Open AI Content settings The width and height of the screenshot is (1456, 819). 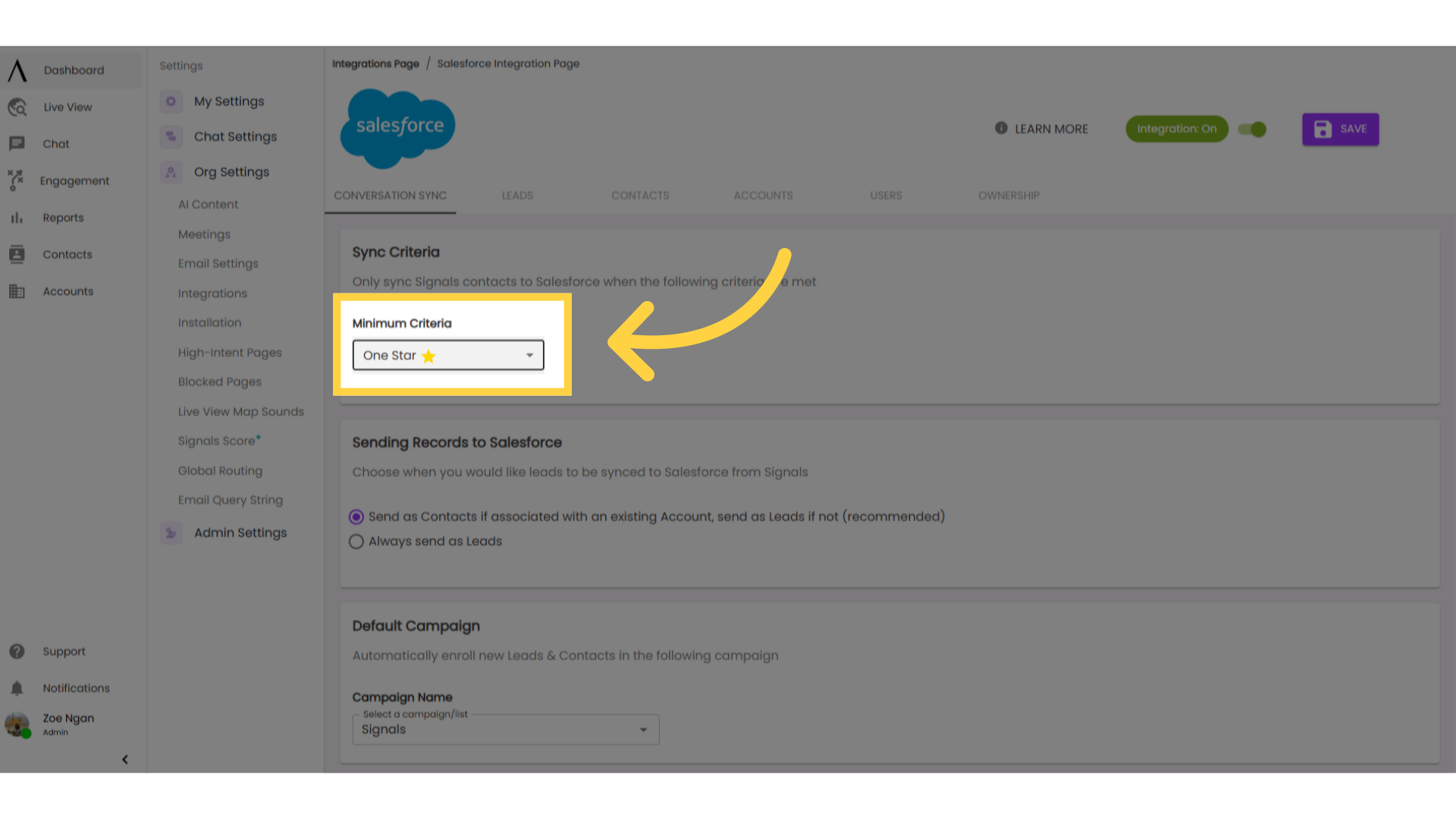pos(208,205)
